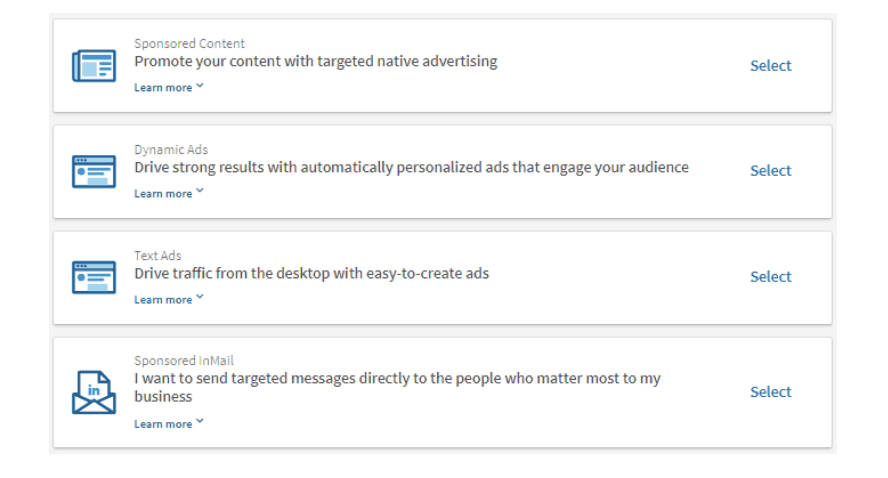Click the Sponsored InMail heading label
This screenshot has width=888, height=478.
click(x=183, y=360)
